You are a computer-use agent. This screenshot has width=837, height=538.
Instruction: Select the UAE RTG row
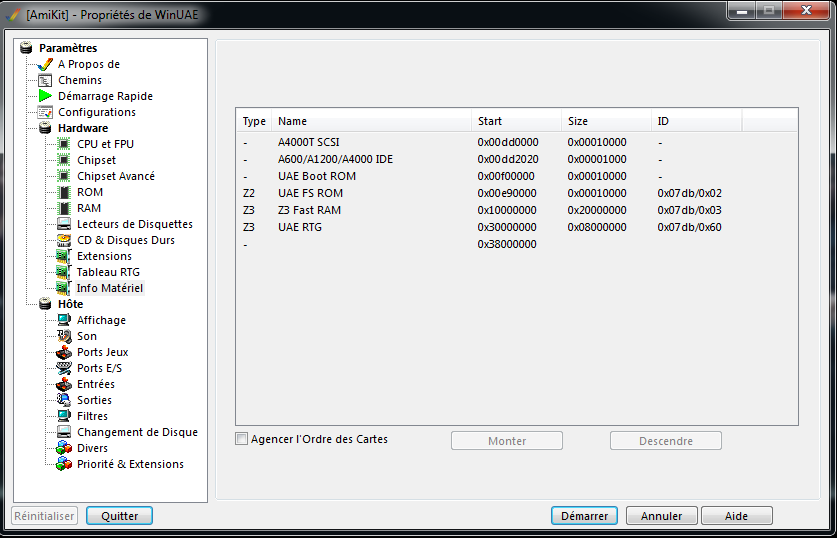(x=517, y=227)
